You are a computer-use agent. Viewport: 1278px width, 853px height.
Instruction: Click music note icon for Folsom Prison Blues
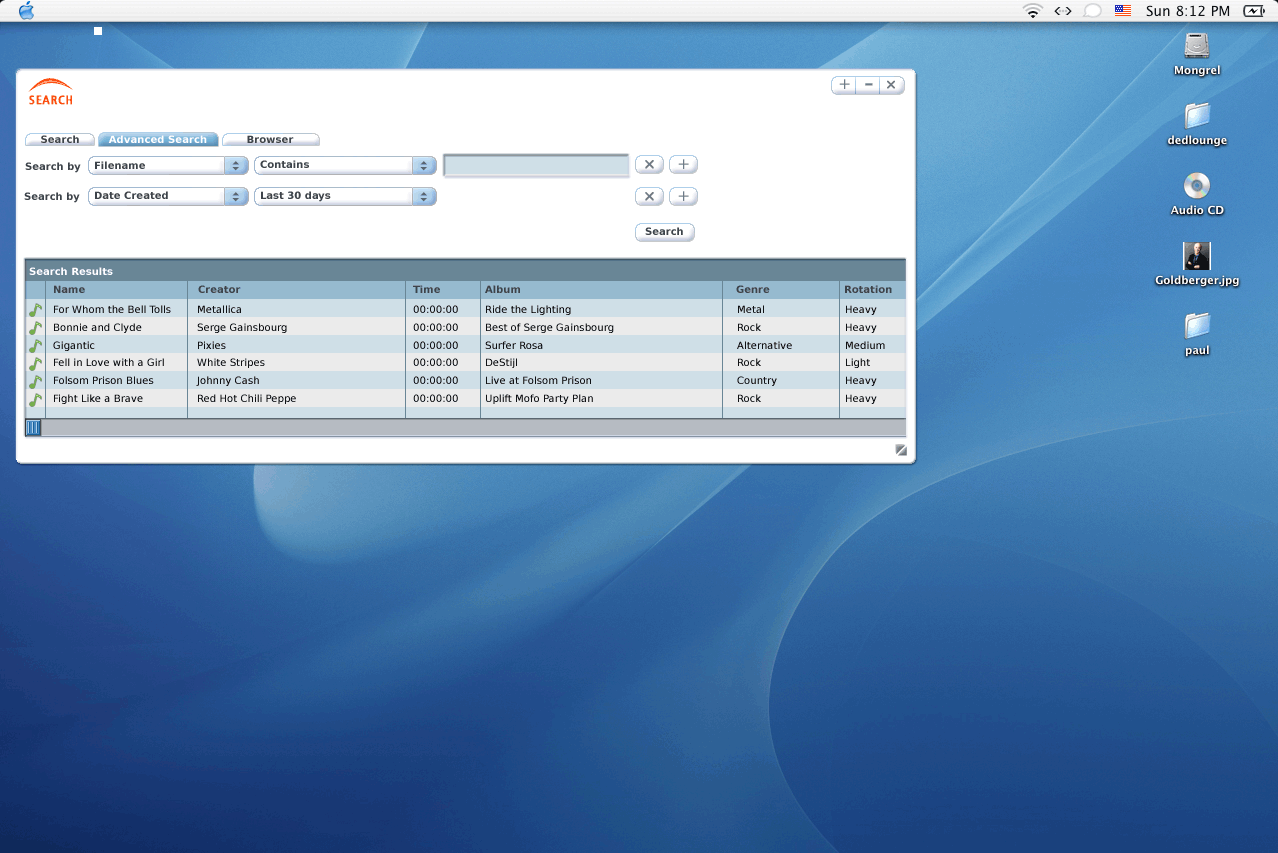pos(35,381)
